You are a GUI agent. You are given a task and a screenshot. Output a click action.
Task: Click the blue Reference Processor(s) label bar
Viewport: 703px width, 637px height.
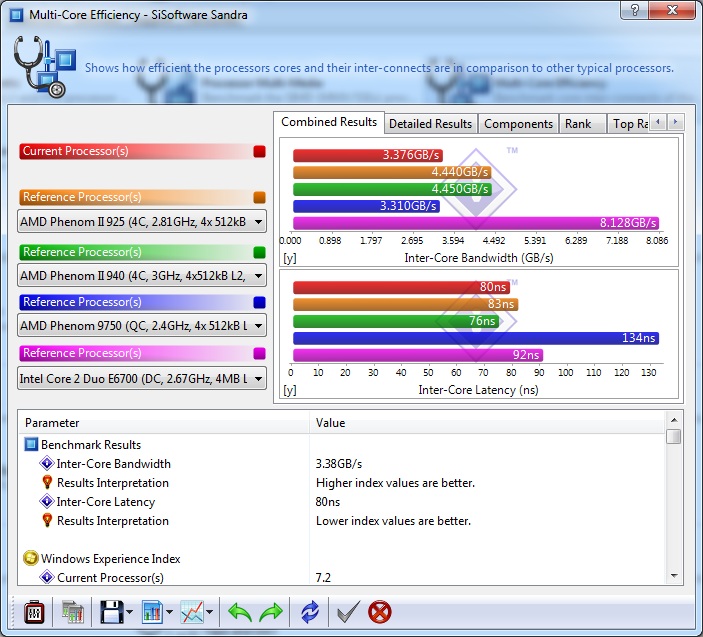point(136,302)
